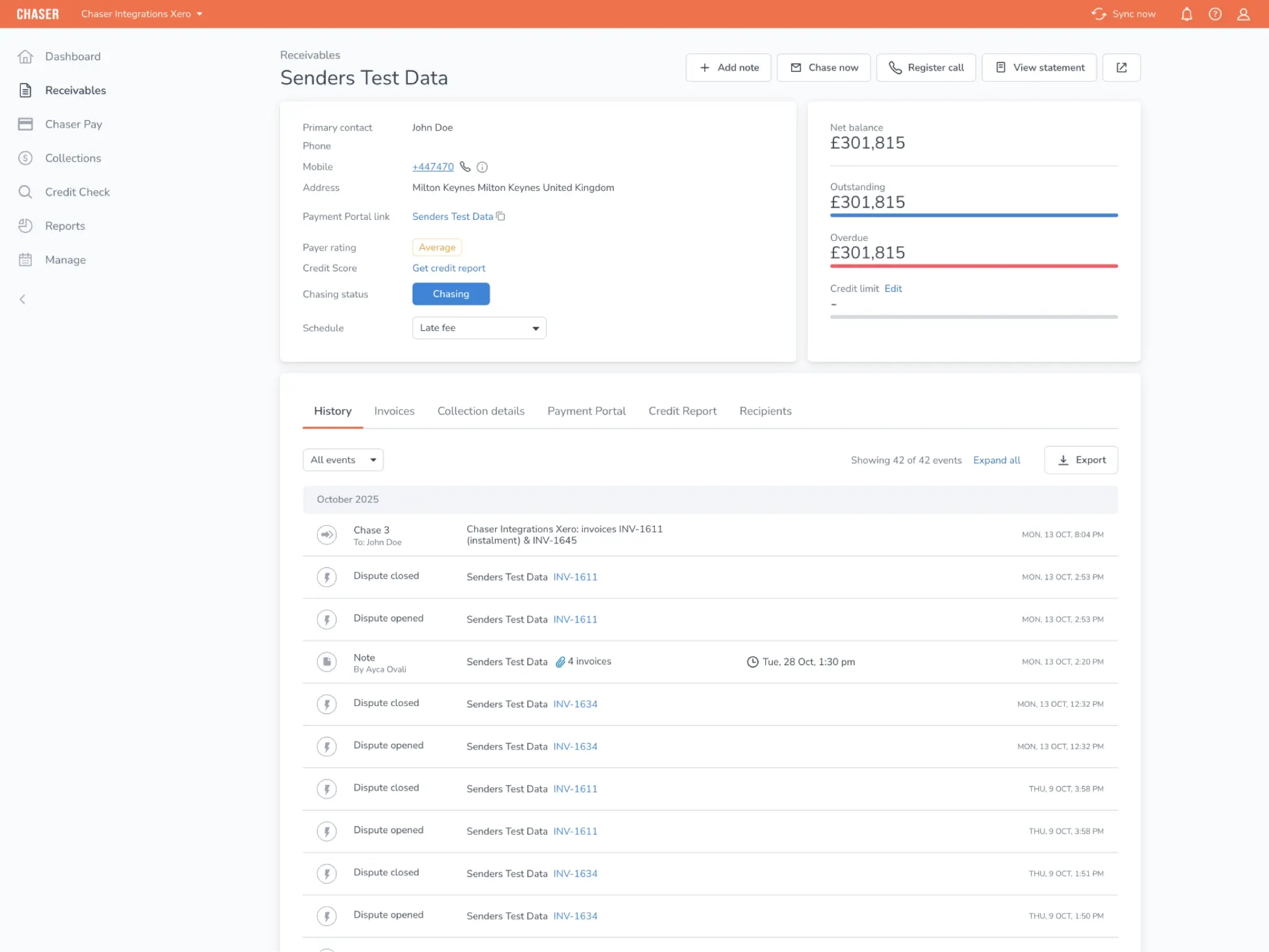Viewport: 1269px width, 952px height.
Task: Click the Get credit report link
Action: coord(449,268)
